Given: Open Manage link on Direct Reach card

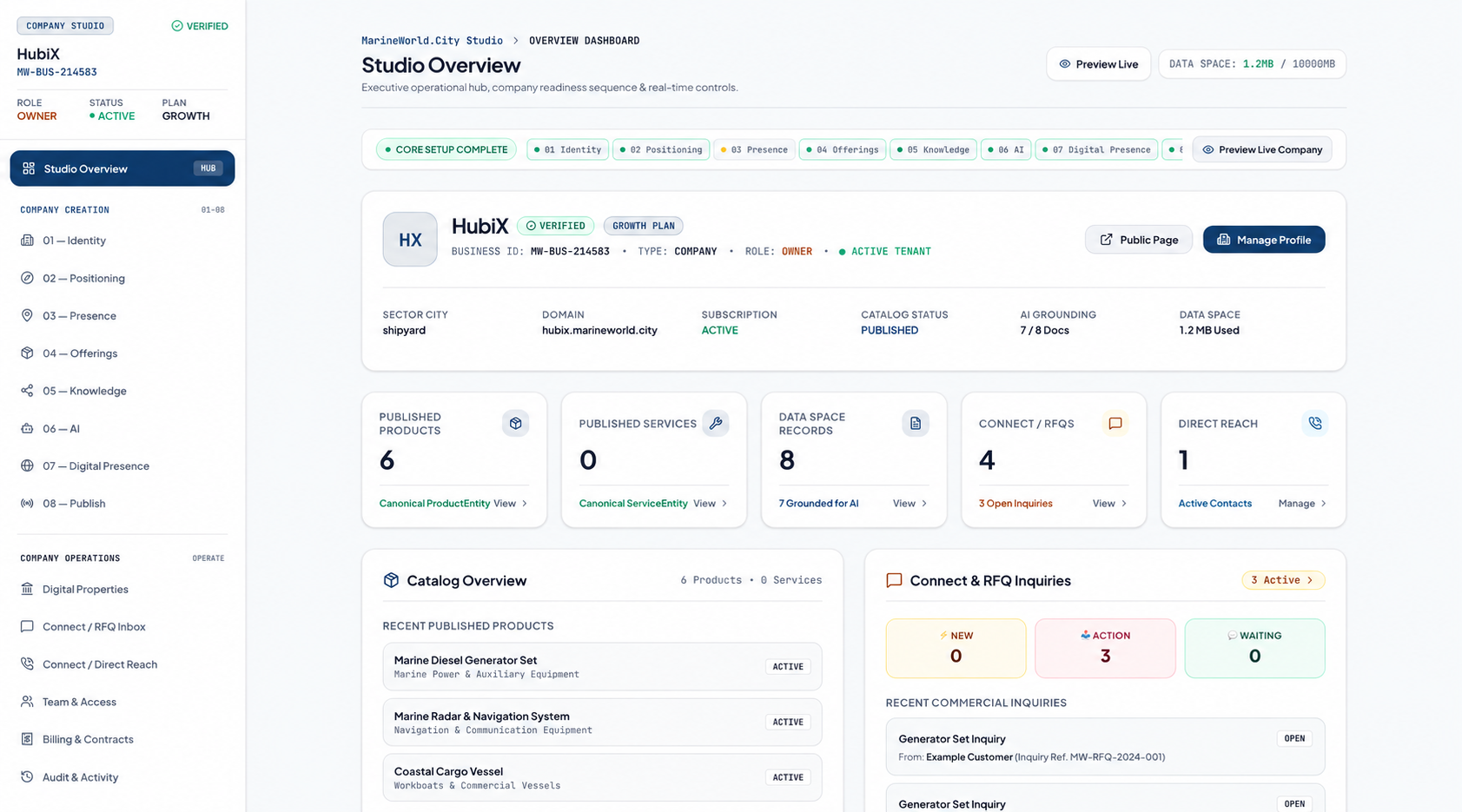Looking at the screenshot, I should tap(1303, 504).
